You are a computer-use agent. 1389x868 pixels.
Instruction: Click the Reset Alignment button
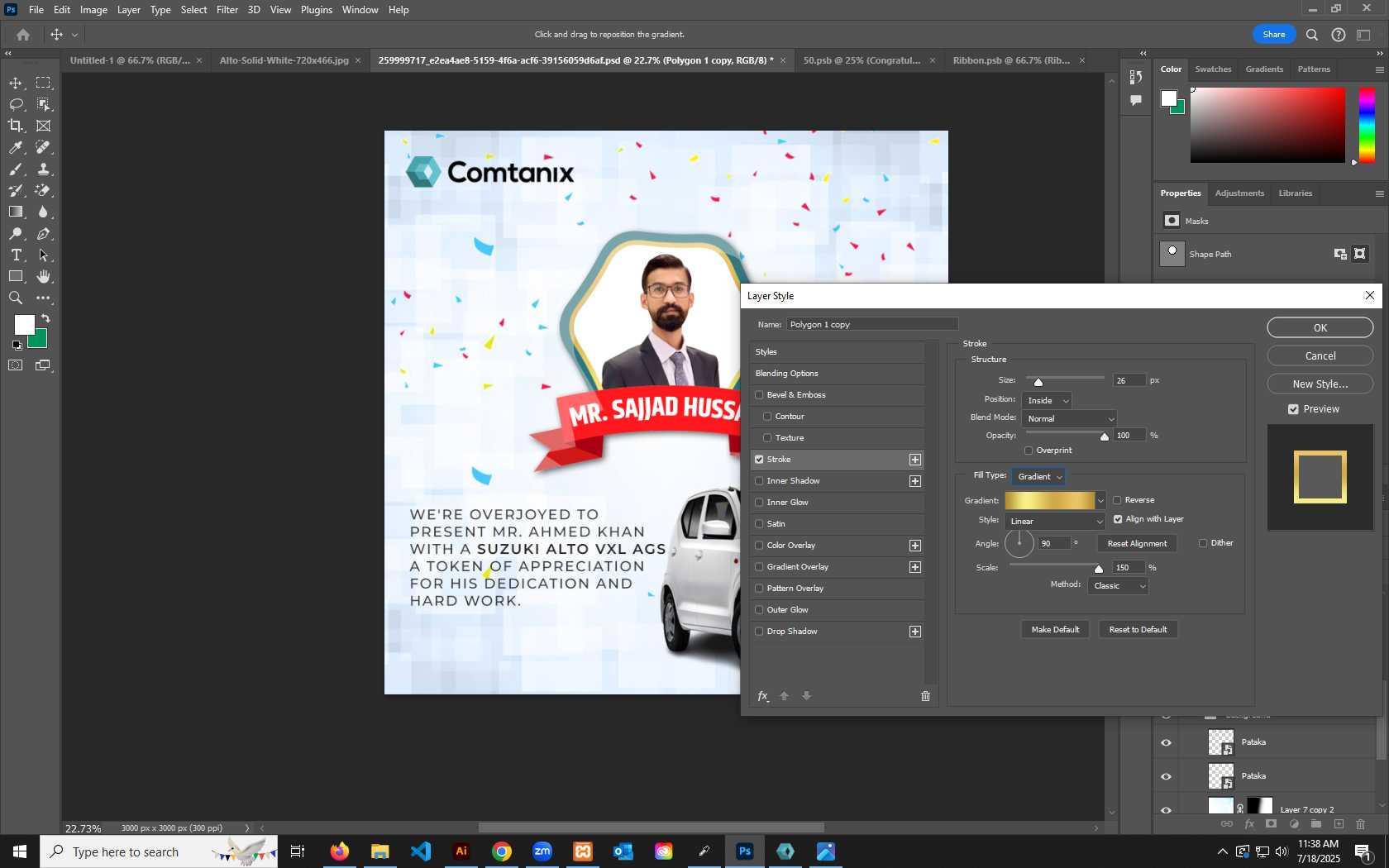click(1137, 544)
